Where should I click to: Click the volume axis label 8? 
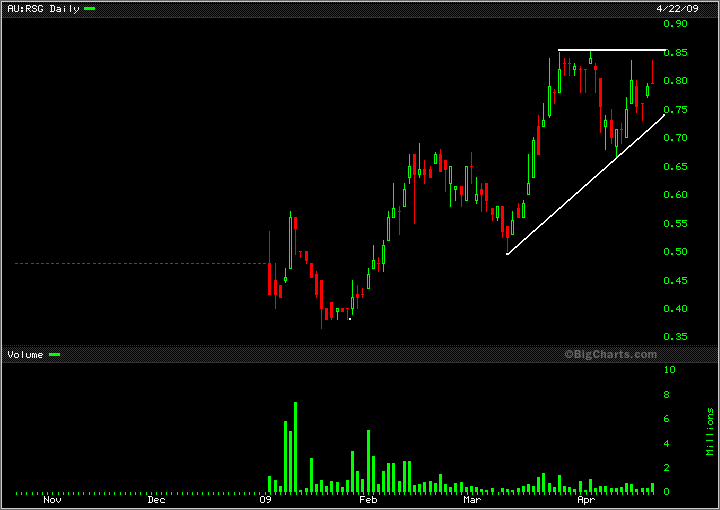[x=667, y=395]
